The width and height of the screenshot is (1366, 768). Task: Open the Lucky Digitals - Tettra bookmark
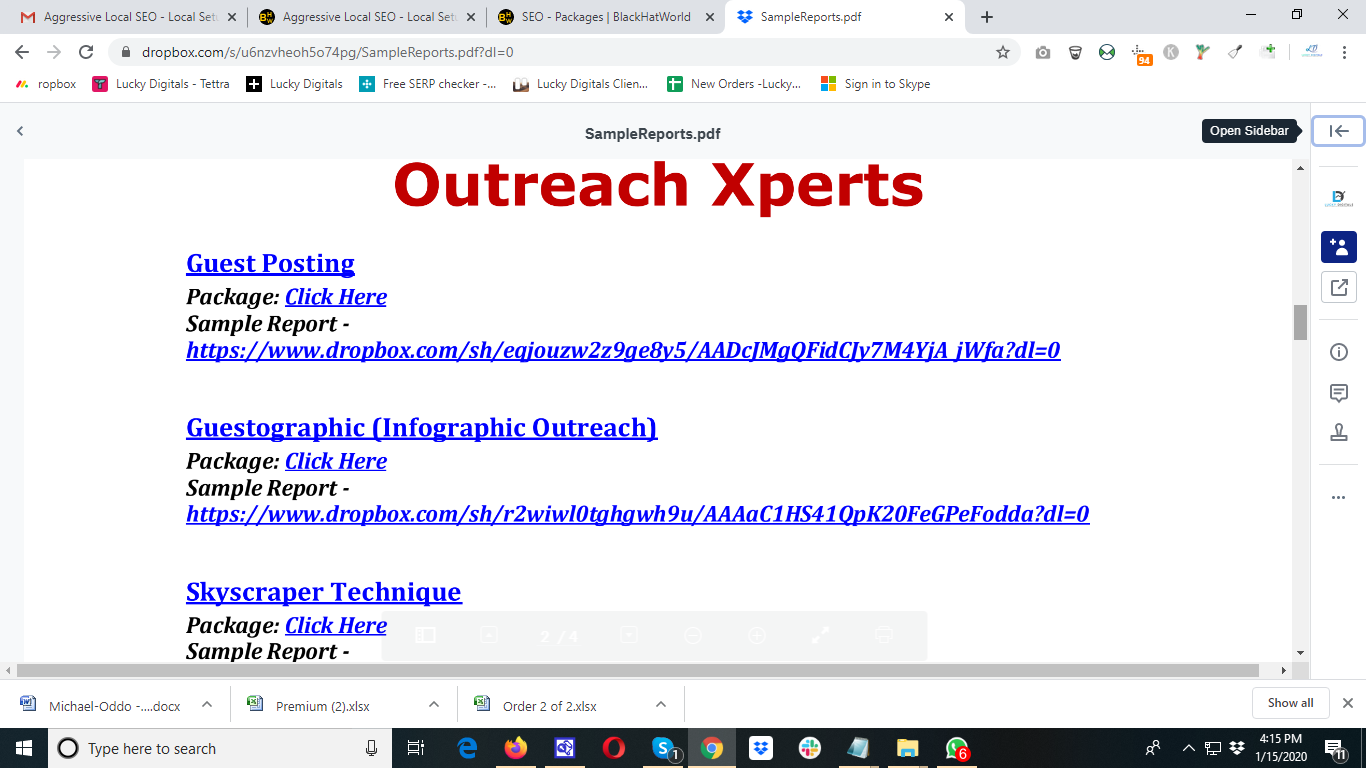161,84
